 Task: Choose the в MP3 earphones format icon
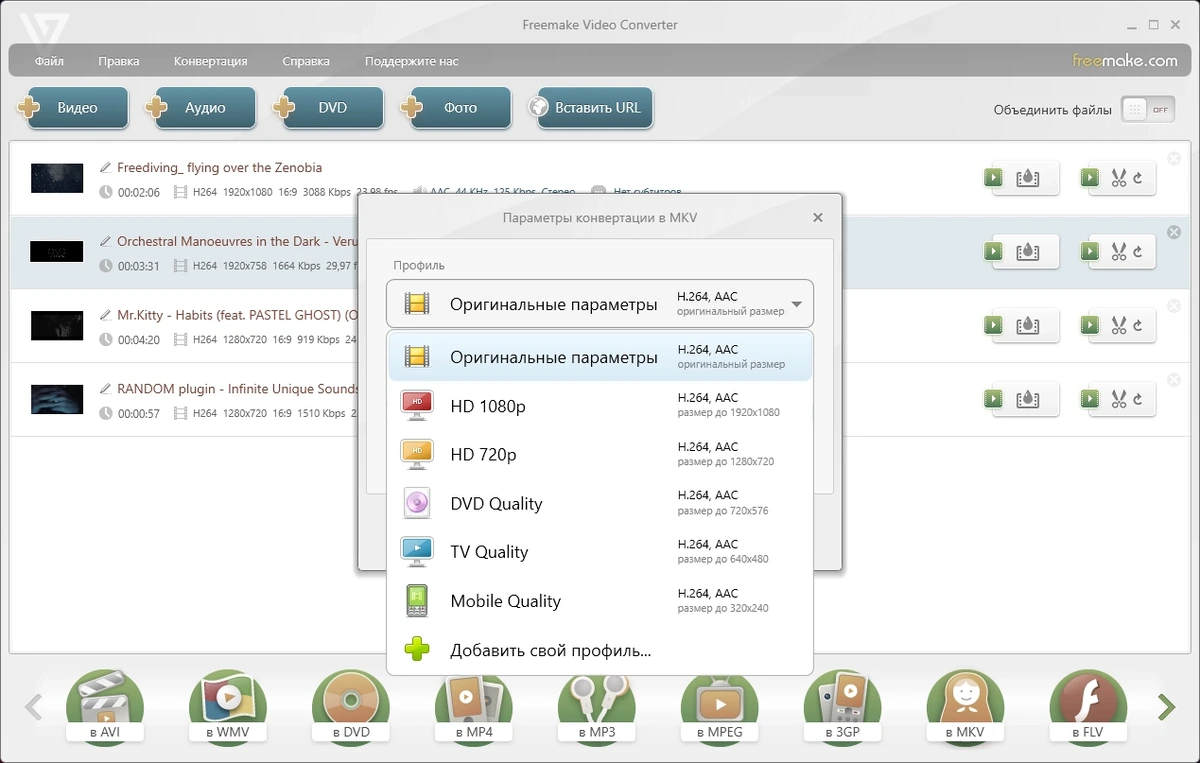[x=596, y=708]
